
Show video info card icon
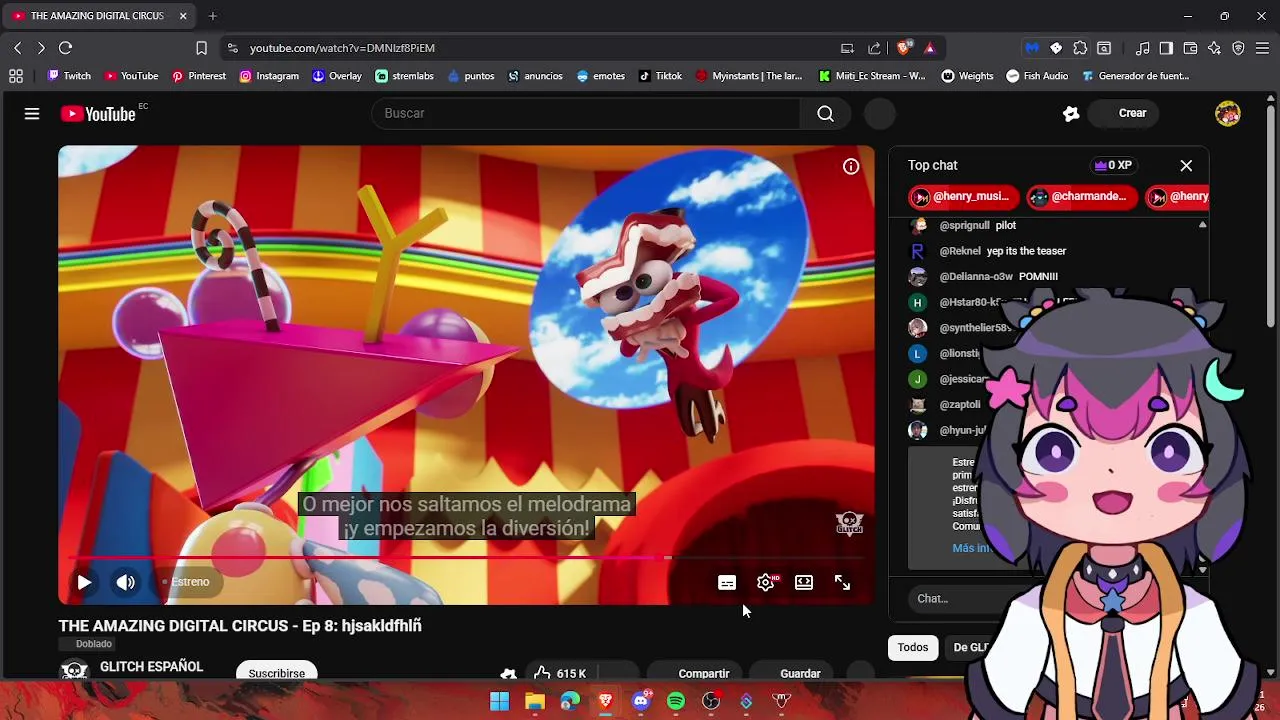(851, 167)
